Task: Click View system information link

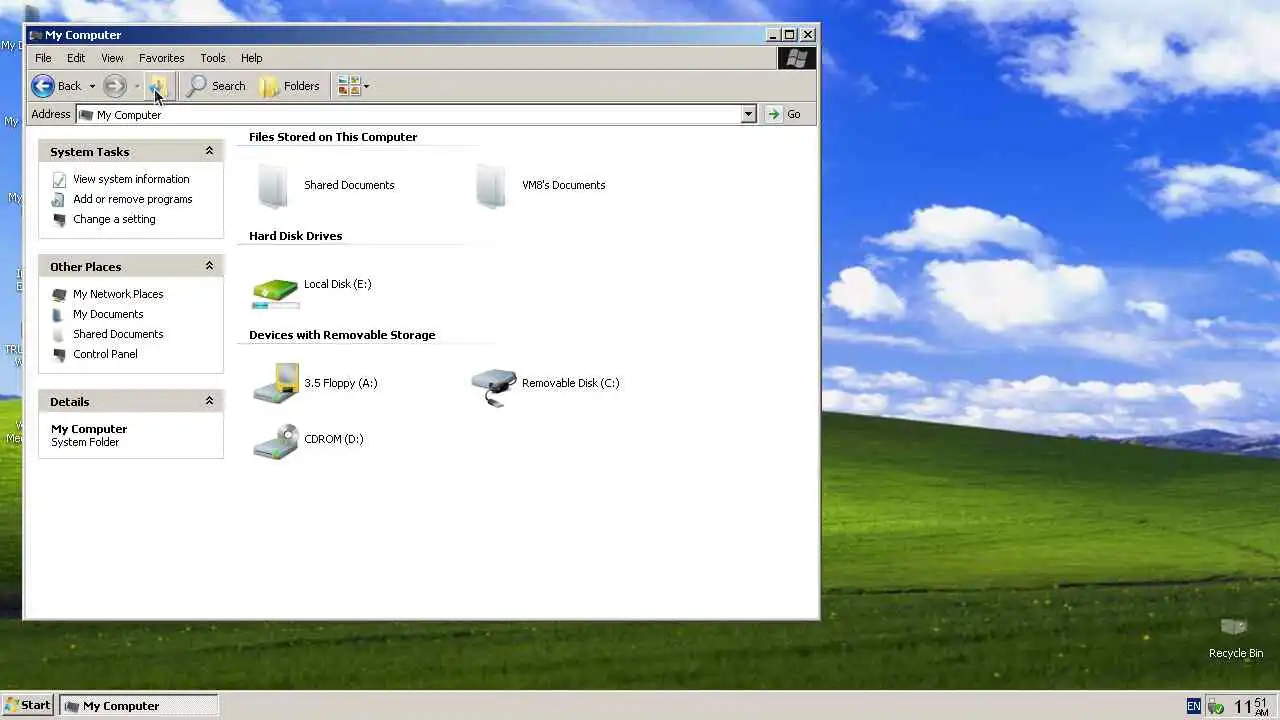Action: pyautogui.click(x=131, y=179)
